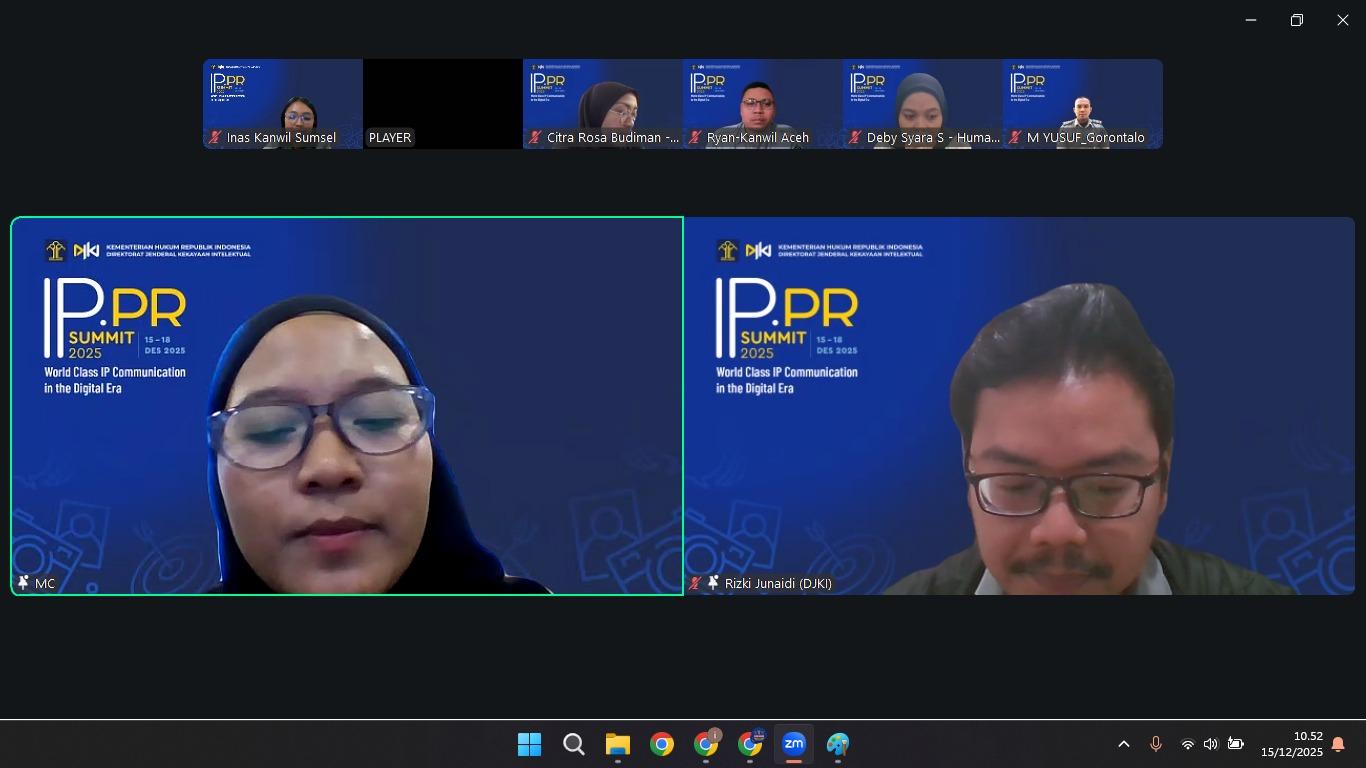Click the Ryan-Kanwil Aceh participant thumbnail

pyautogui.click(x=763, y=104)
